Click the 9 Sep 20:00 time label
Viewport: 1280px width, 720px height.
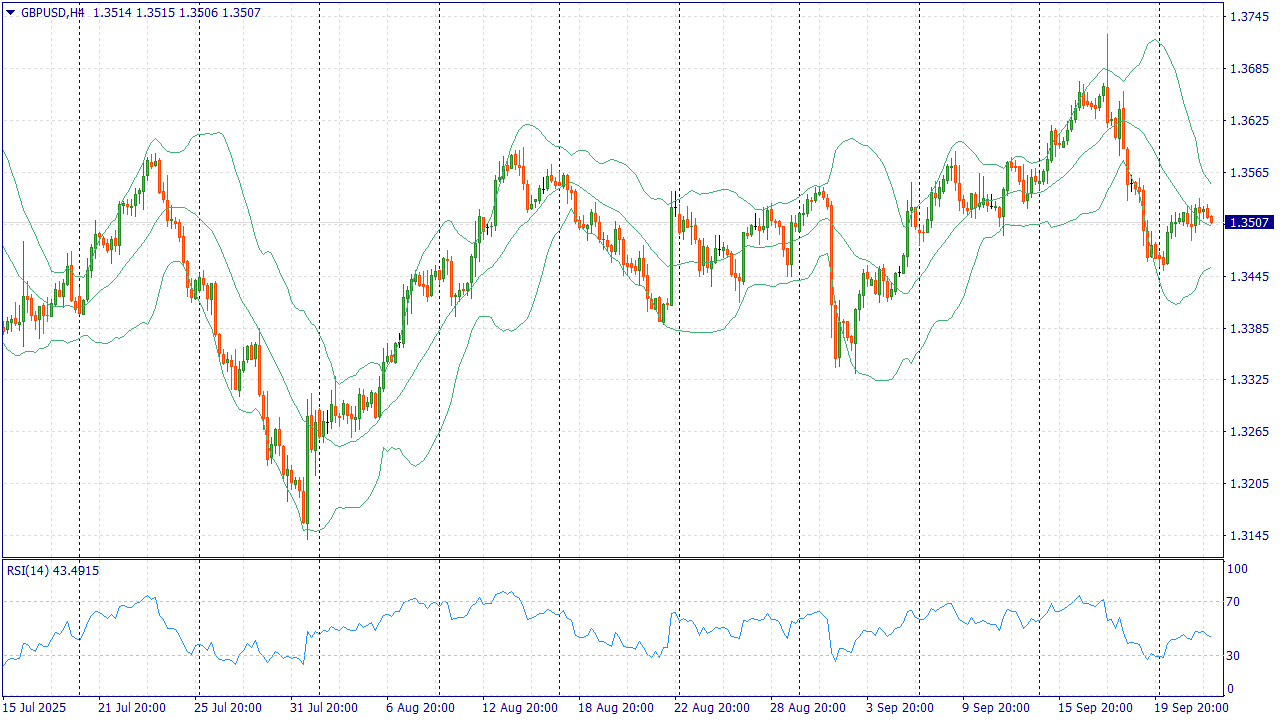(996, 708)
